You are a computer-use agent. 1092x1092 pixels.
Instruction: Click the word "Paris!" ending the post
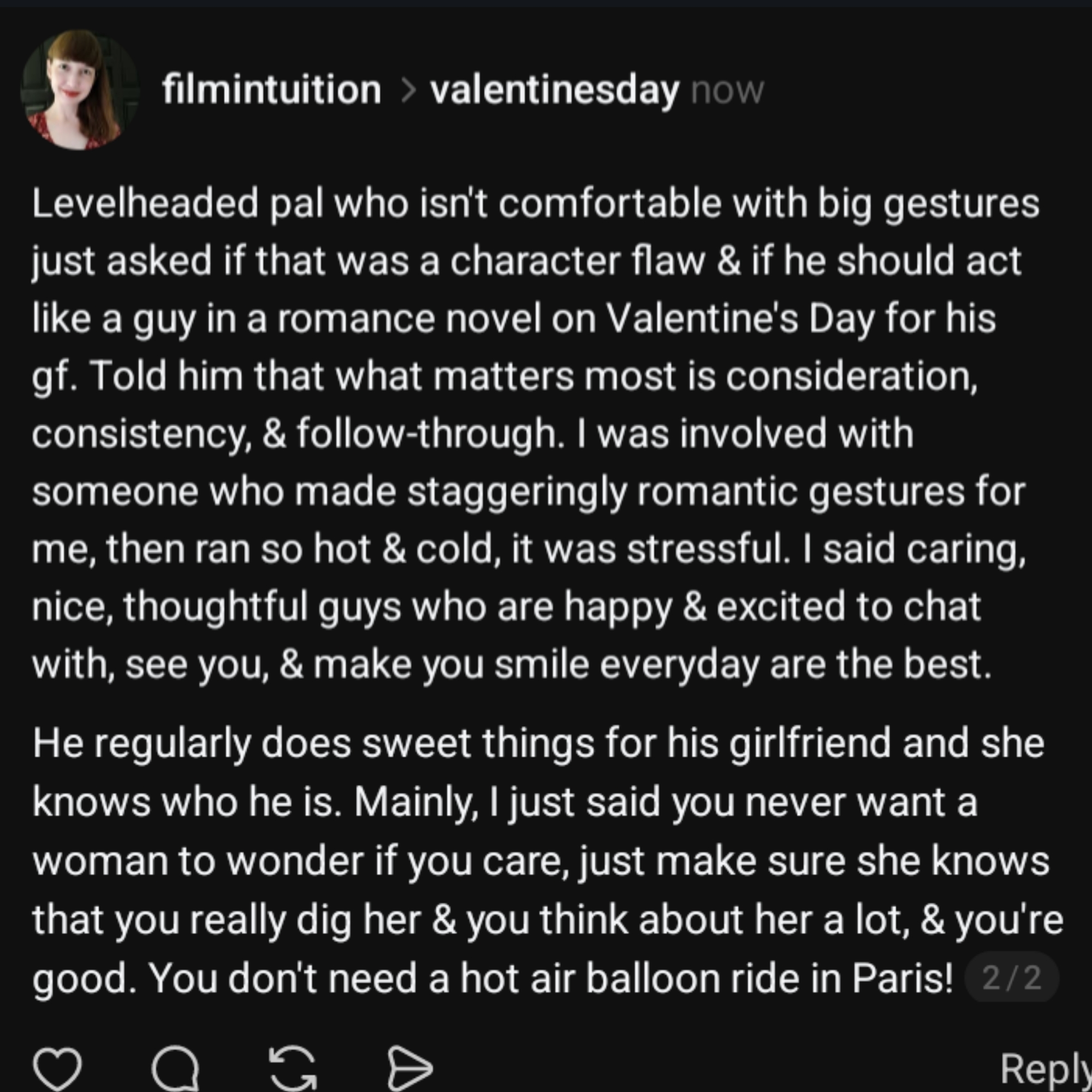click(903, 978)
